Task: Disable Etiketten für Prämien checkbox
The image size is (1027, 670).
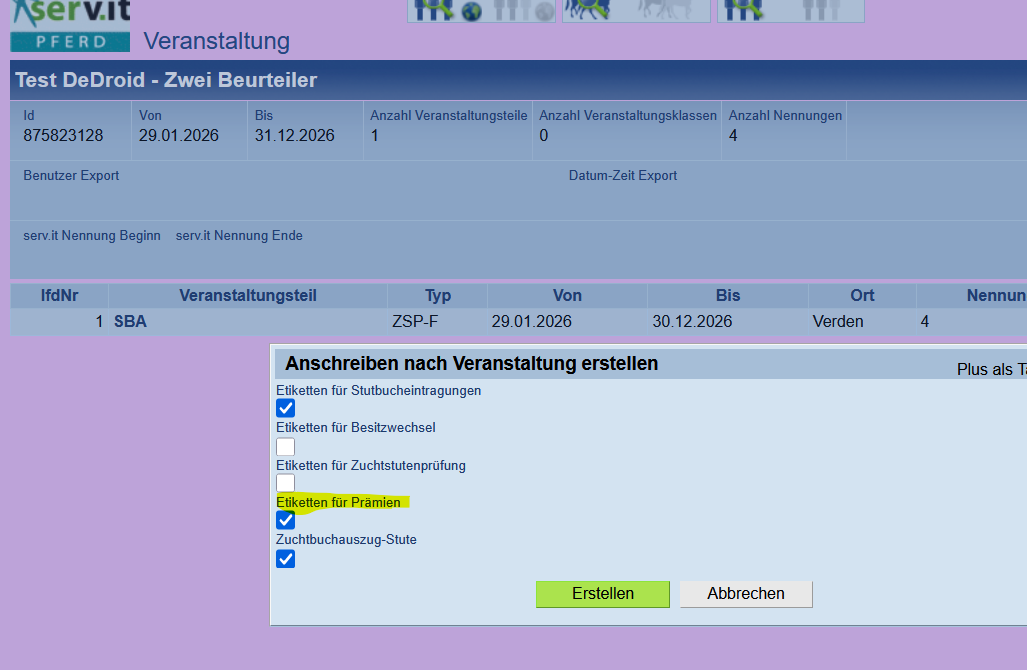Action: tap(286, 521)
